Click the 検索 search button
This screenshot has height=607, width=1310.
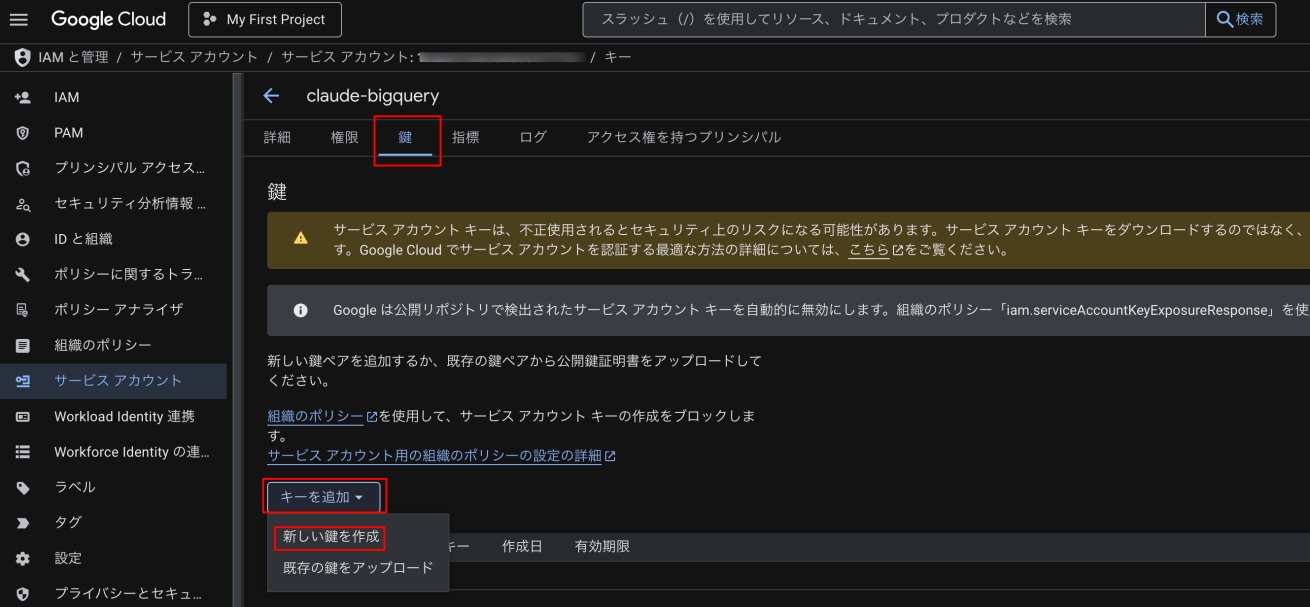coord(1241,19)
